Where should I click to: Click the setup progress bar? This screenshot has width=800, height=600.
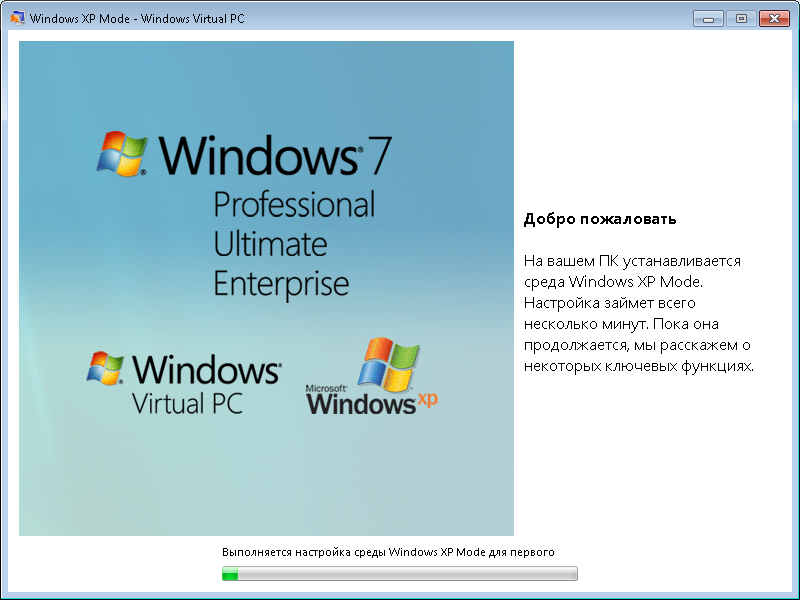[x=399, y=573]
